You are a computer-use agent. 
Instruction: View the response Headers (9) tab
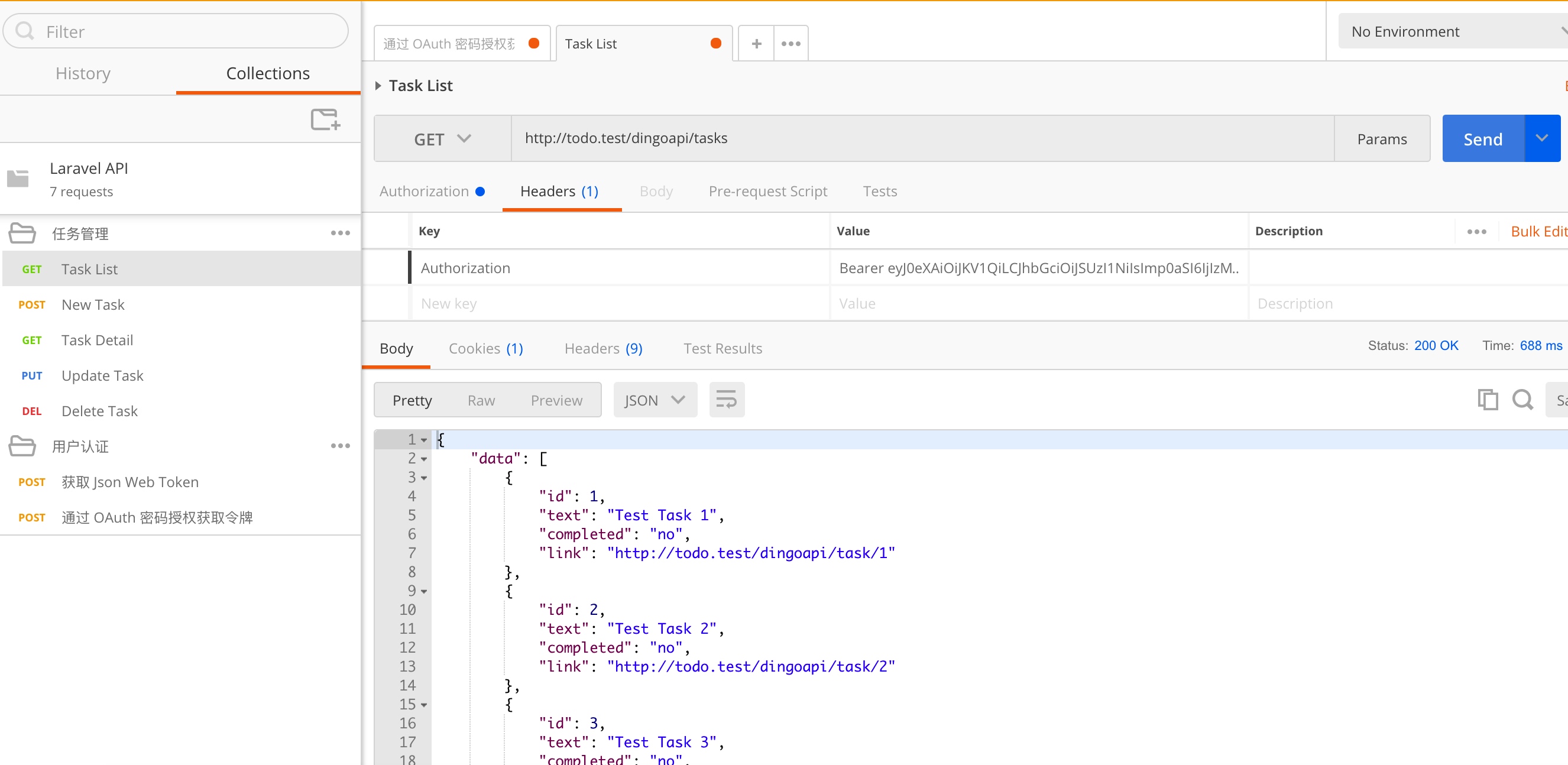603,348
